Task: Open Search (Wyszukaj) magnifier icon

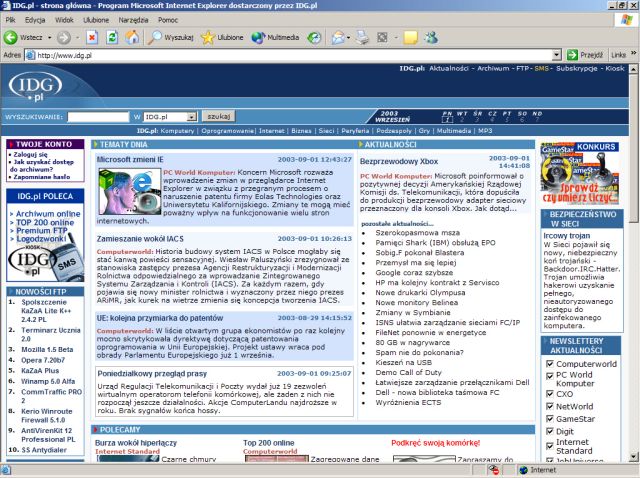Action: [x=154, y=38]
